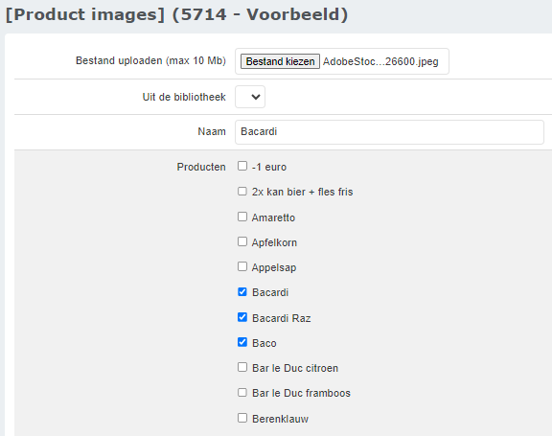Click the Bestand kiezen file button
This screenshot has width=552, height=437.
[280, 61]
